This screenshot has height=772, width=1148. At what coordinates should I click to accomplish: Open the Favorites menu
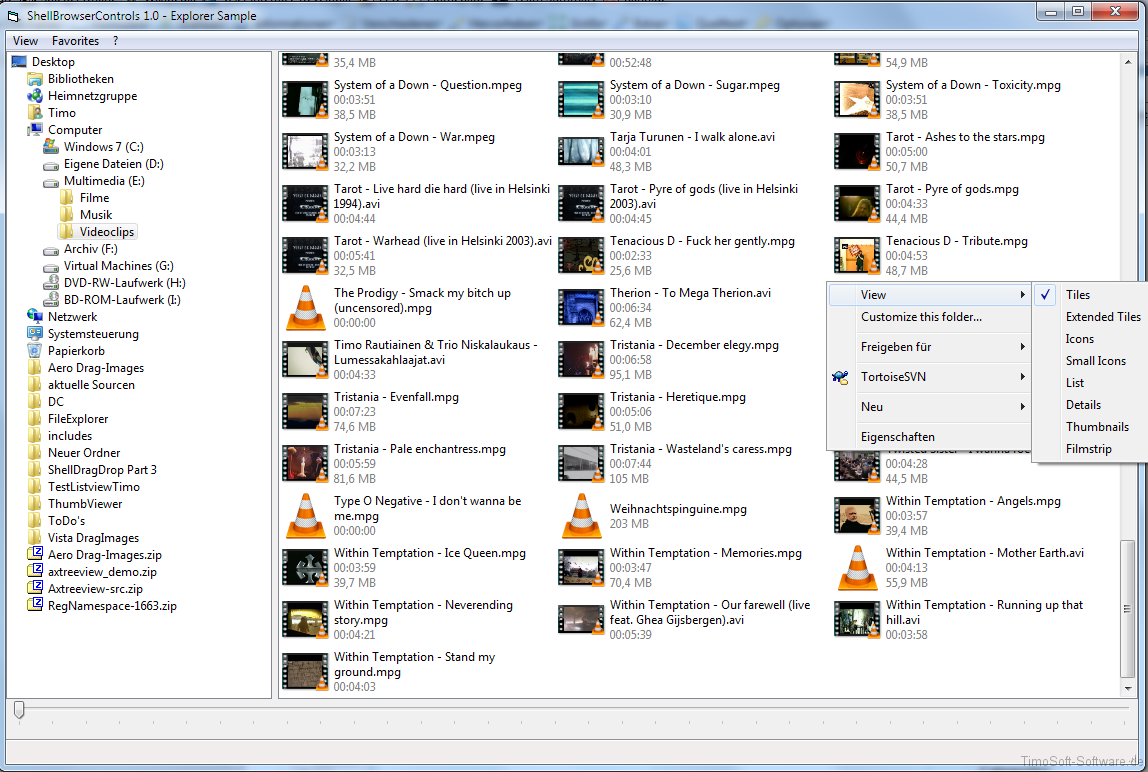click(75, 41)
